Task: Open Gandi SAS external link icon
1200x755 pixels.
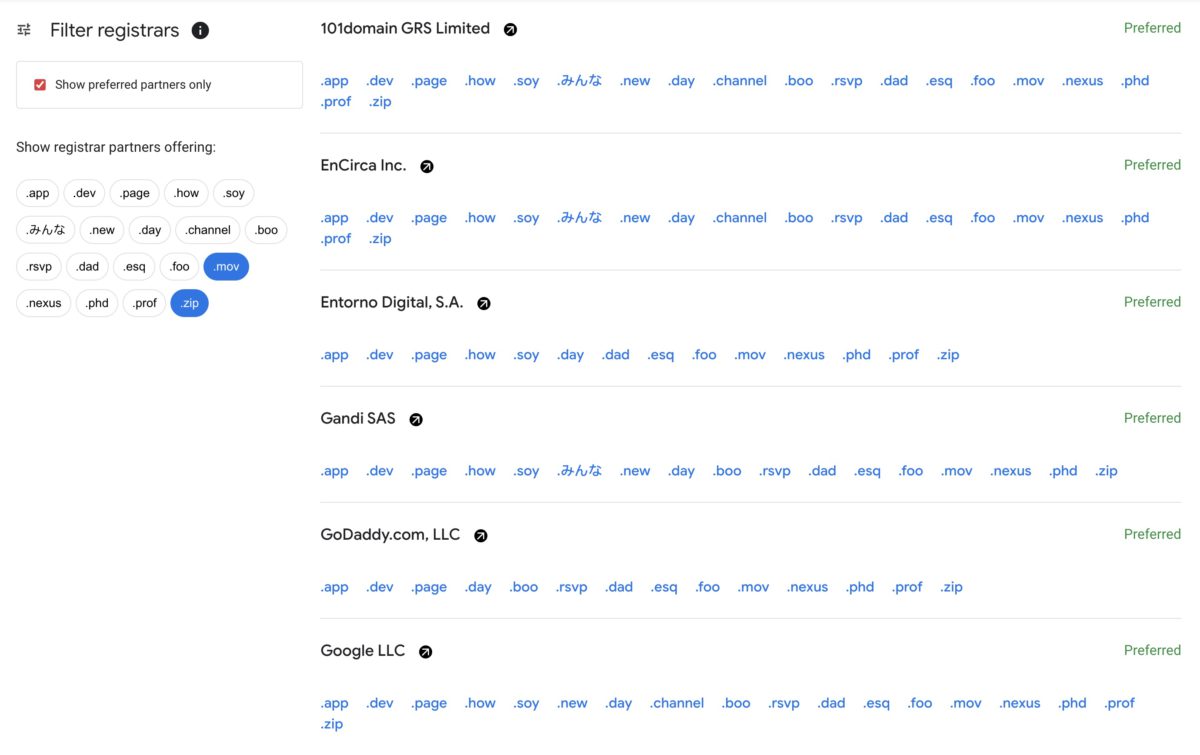Action: (416, 420)
